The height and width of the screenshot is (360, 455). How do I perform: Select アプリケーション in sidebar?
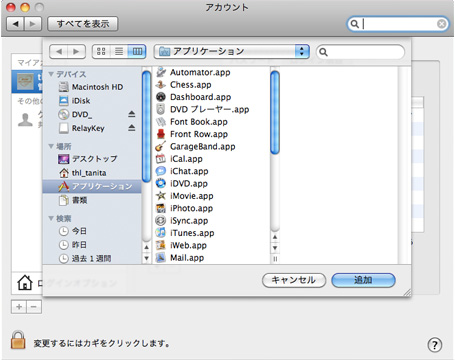(x=92, y=186)
